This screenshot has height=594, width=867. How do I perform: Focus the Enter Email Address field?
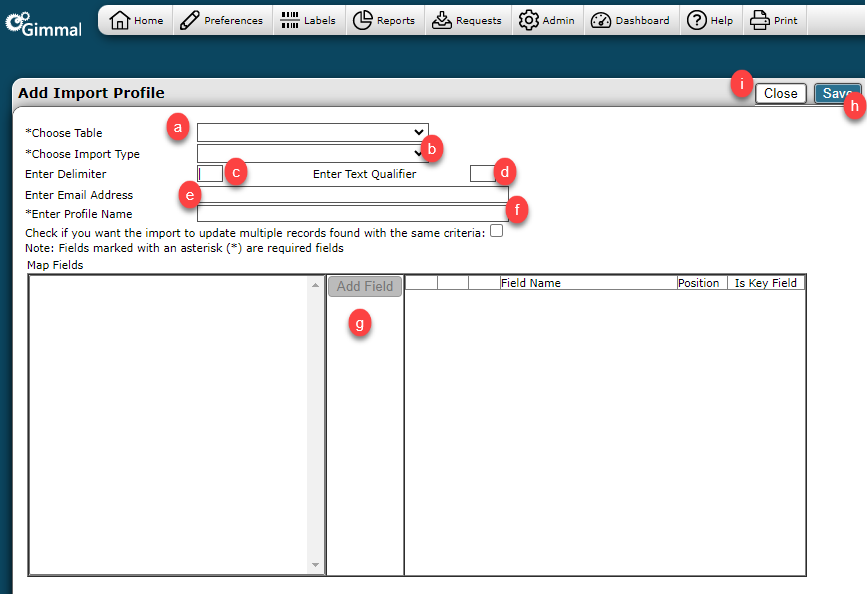(352, 194)
